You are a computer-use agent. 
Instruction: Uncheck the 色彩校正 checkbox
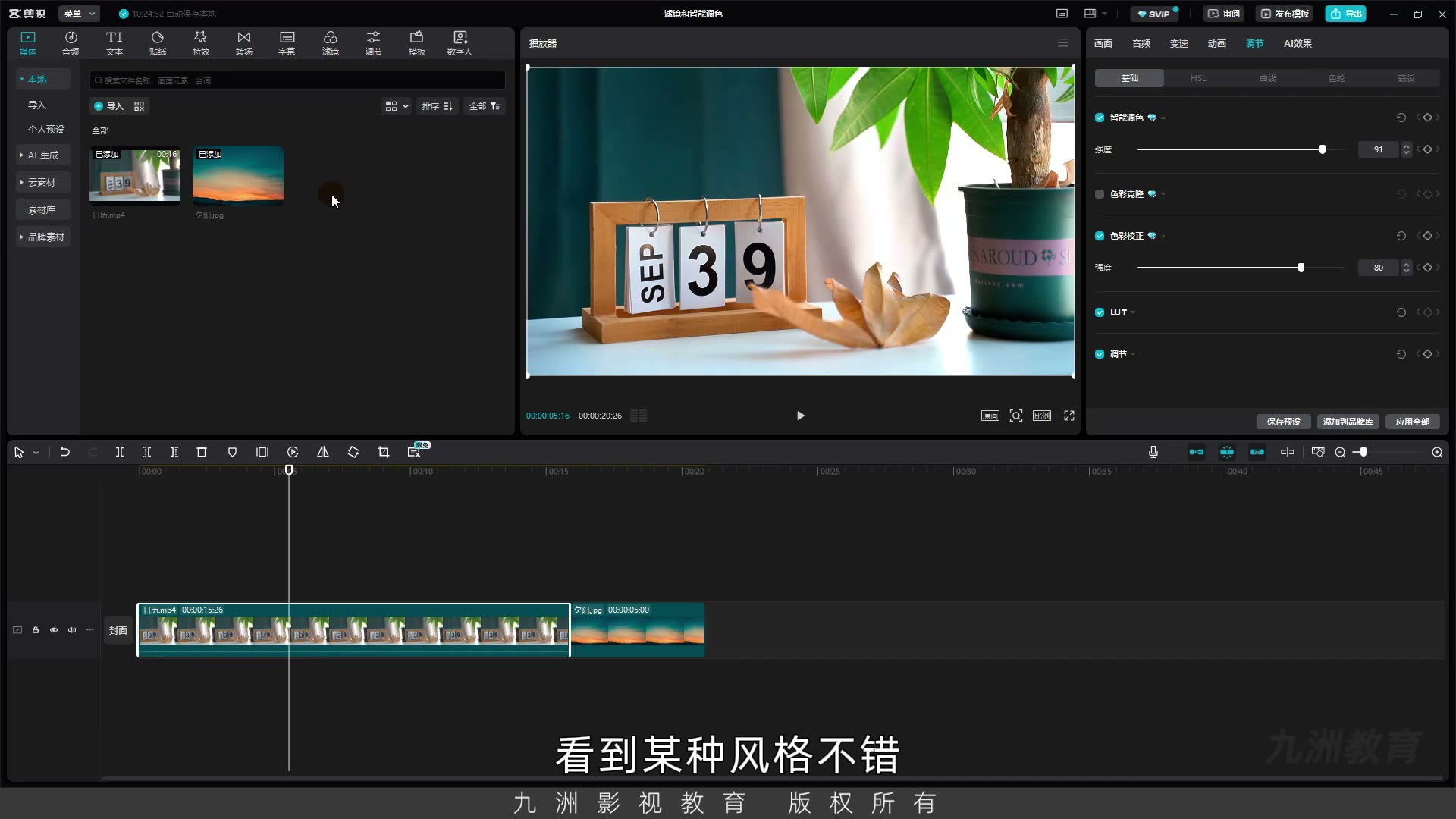point(1100,236)
